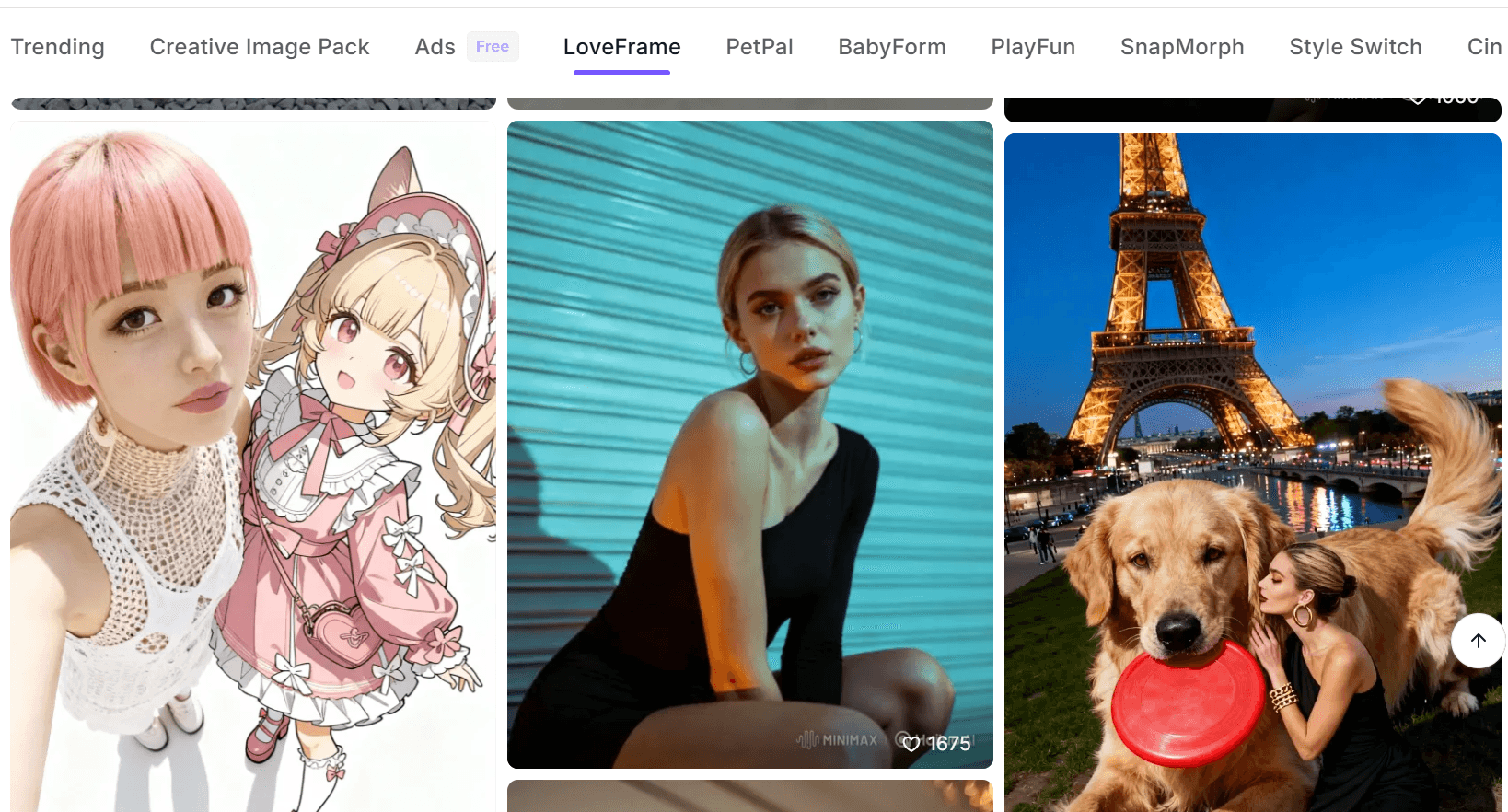This screenshot has width=1508, height=812.
Task: Like the blonde woman photo via heart icon
Action: [911, 743]
